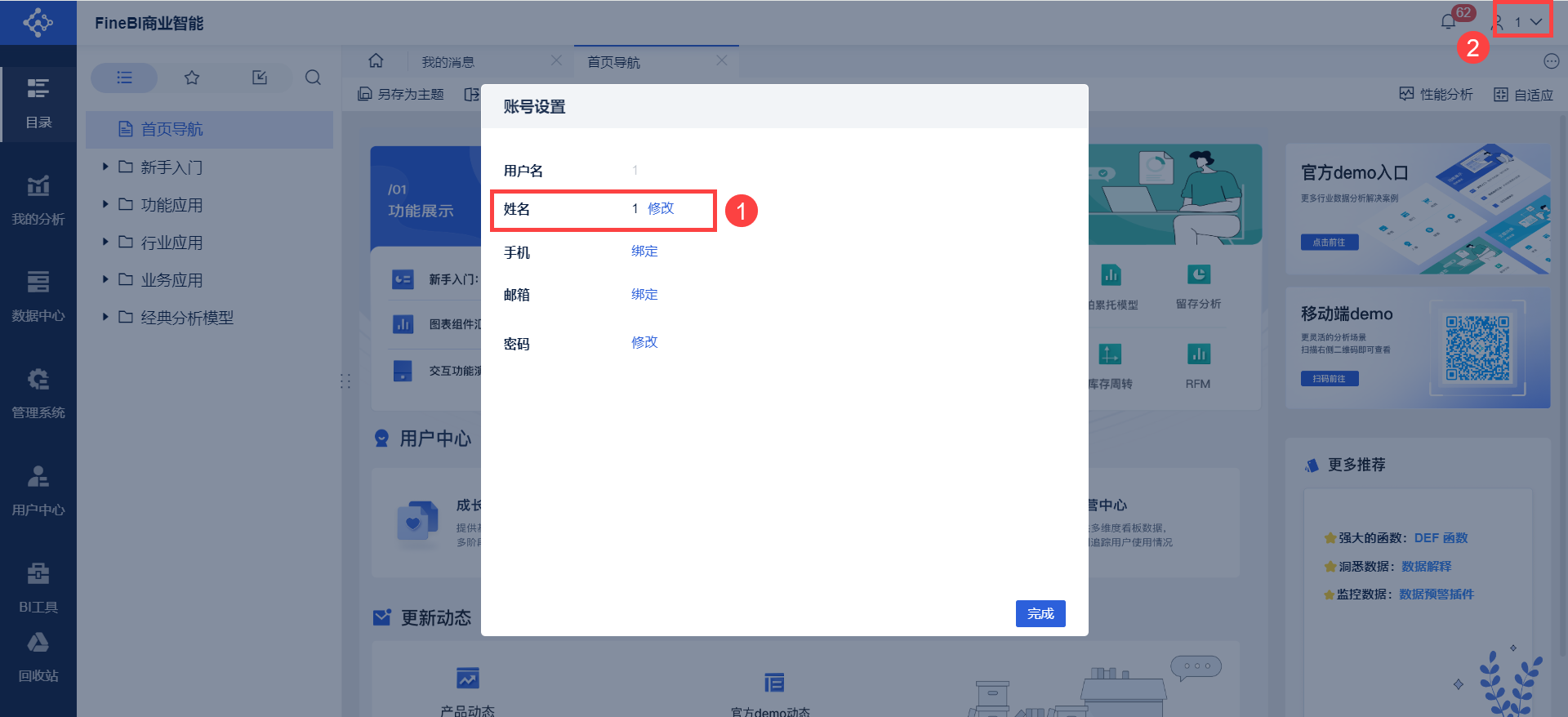Viewport: 1568px width, 717px height.
Task: Open 我的分析 in sidebar
Action: point(38,201)
